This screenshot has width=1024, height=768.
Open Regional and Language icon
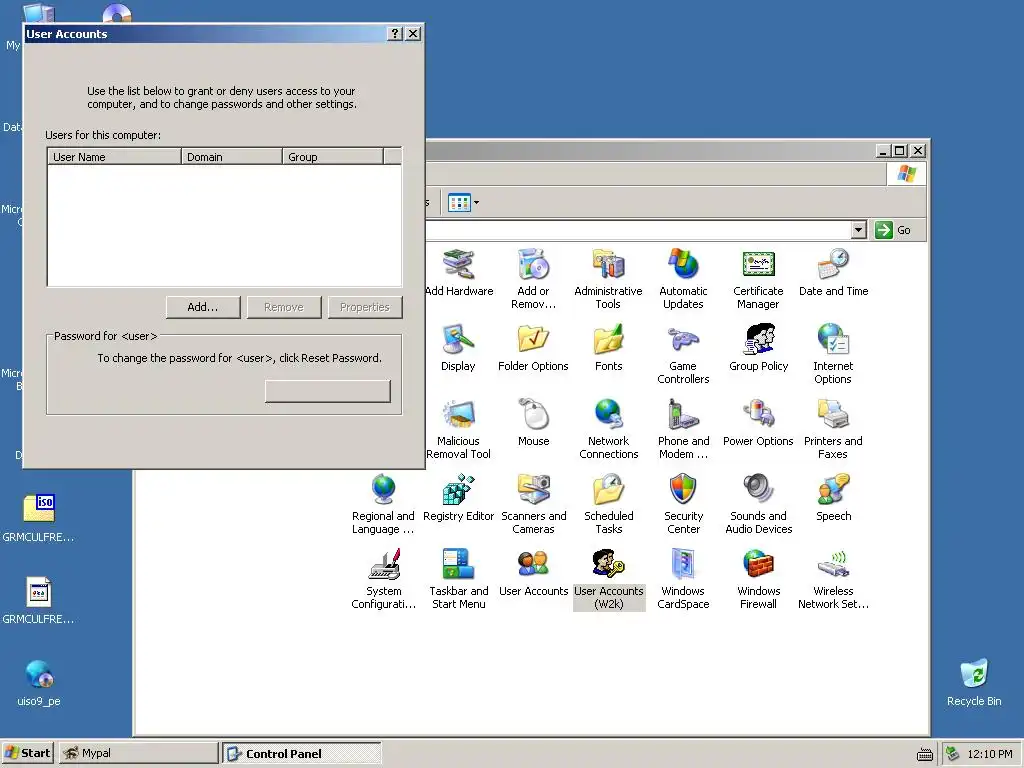click(383, 490)
